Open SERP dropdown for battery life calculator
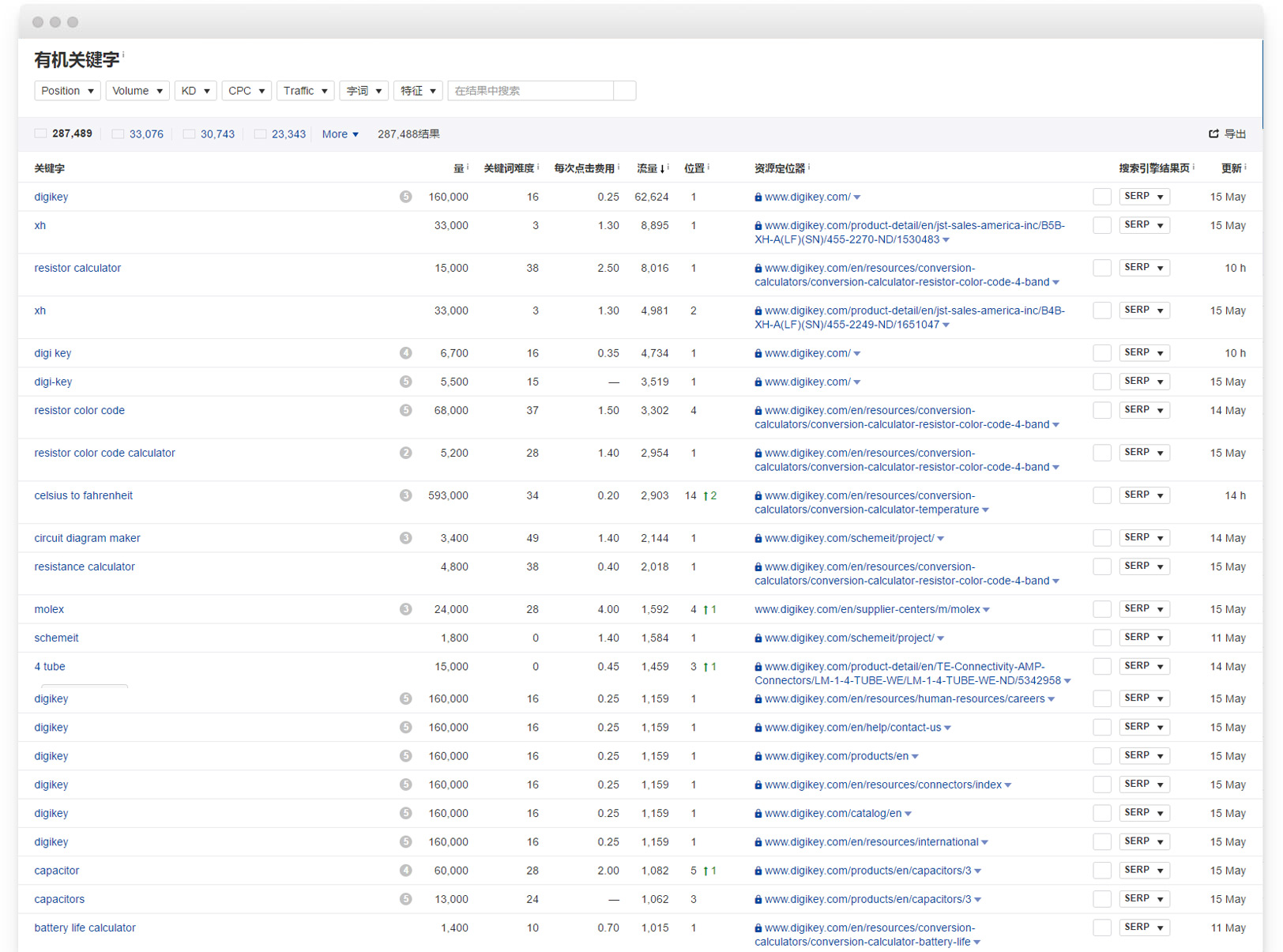Image resolution: width=1283 pixels, height=952 pixels. click(1144, 927)
